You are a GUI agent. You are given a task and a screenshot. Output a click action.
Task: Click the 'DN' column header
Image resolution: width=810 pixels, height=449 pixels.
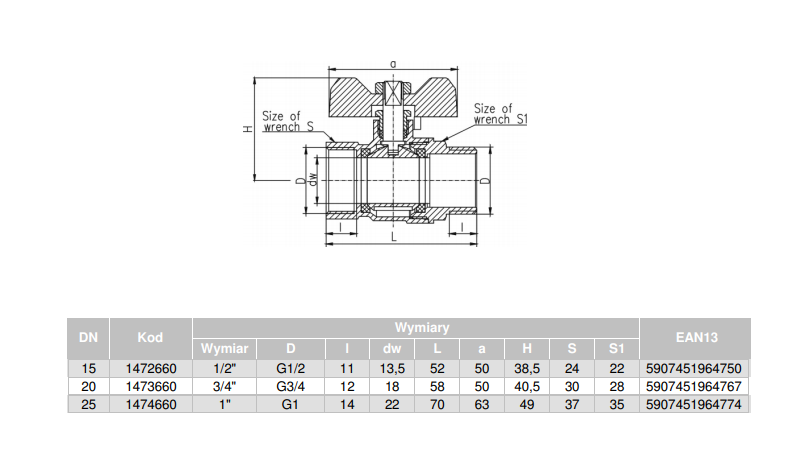pos(88,338)
